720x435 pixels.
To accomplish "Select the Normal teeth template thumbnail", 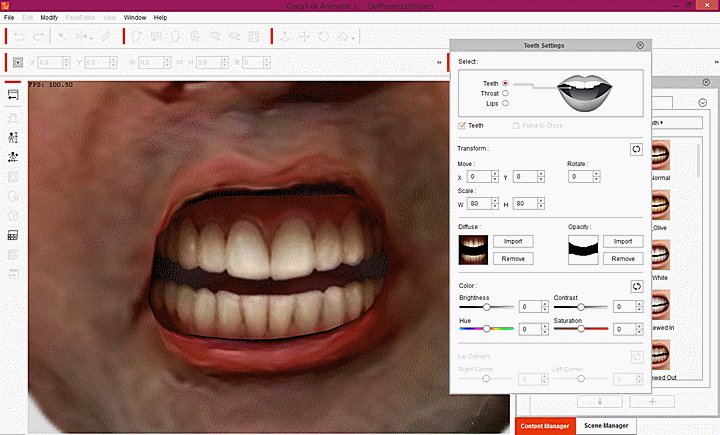I will click(660, 156).
